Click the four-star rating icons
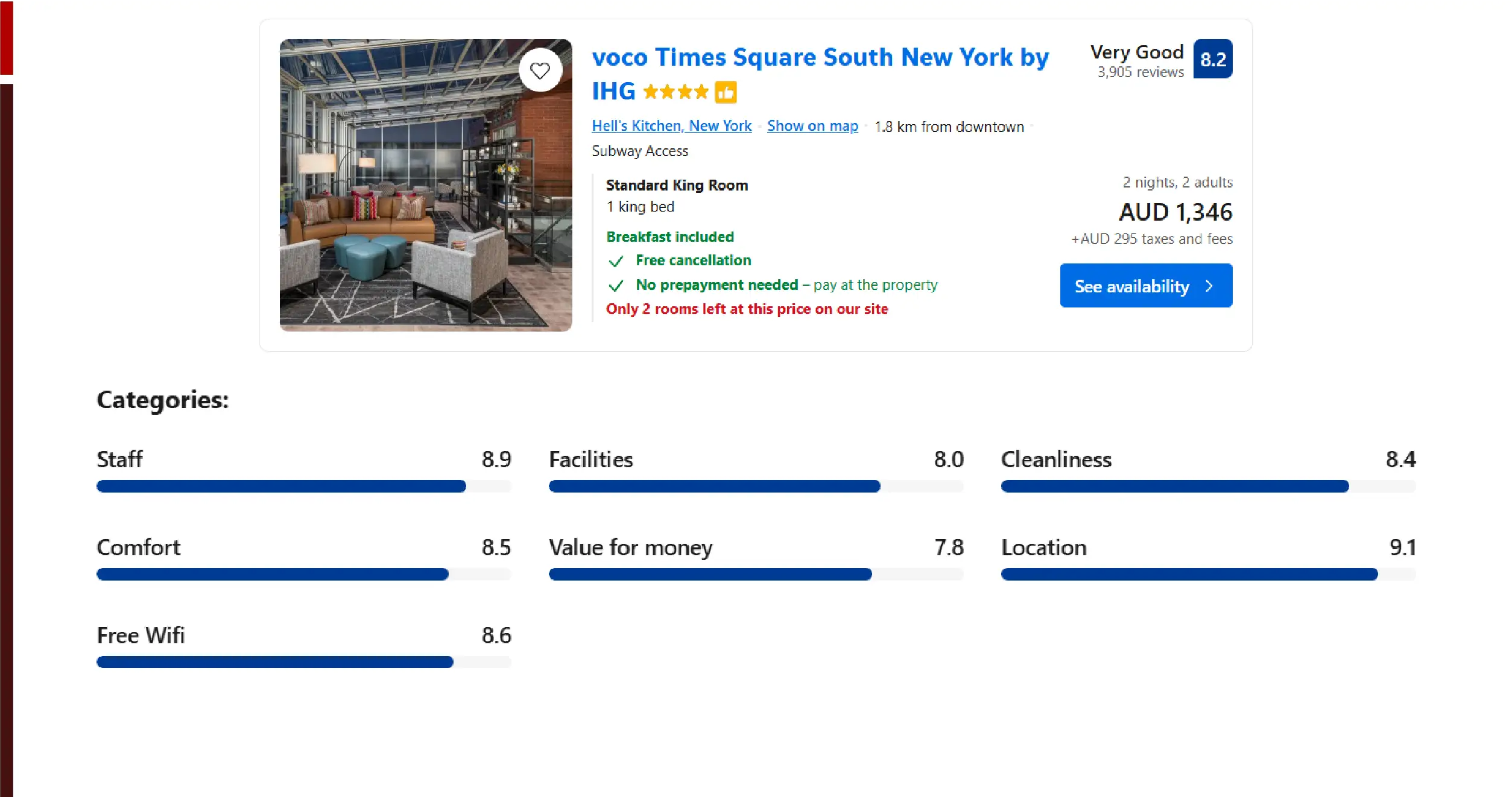Viewport: 1512px width, 797px height. click(x=675, y=92)
